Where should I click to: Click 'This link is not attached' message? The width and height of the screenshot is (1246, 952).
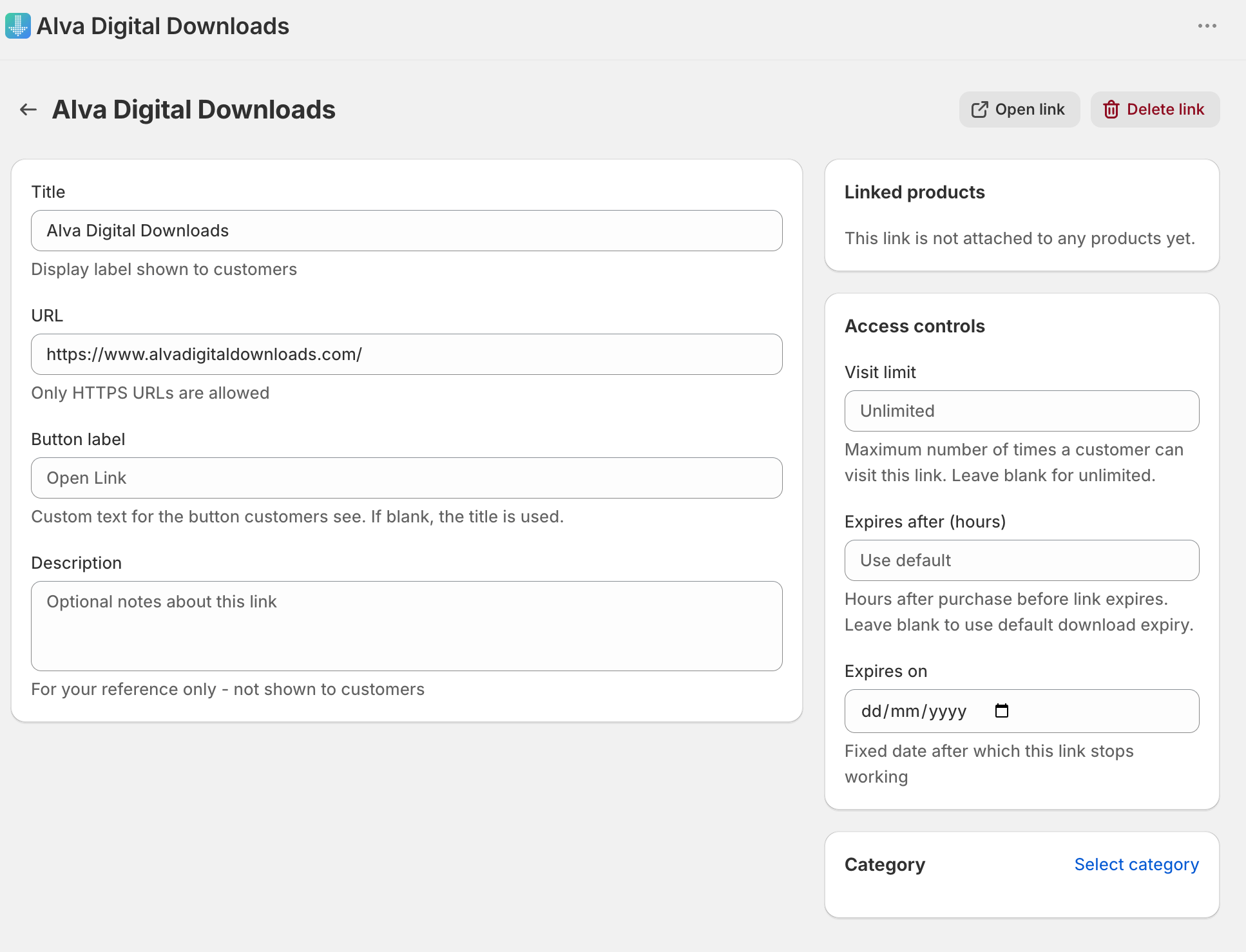[1020, 238]
